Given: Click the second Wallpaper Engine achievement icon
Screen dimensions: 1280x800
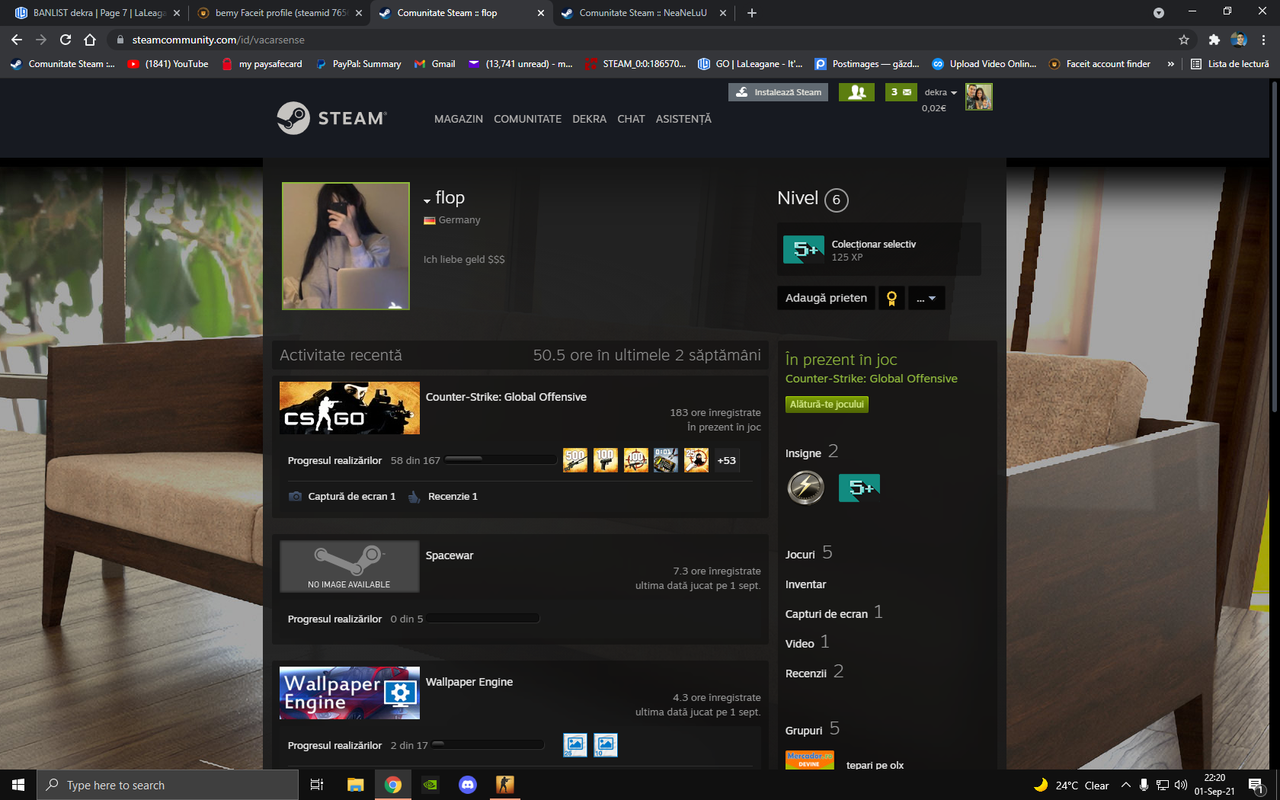Looking at the screenshot, I should pyautogui.click(x=605, y=745).
